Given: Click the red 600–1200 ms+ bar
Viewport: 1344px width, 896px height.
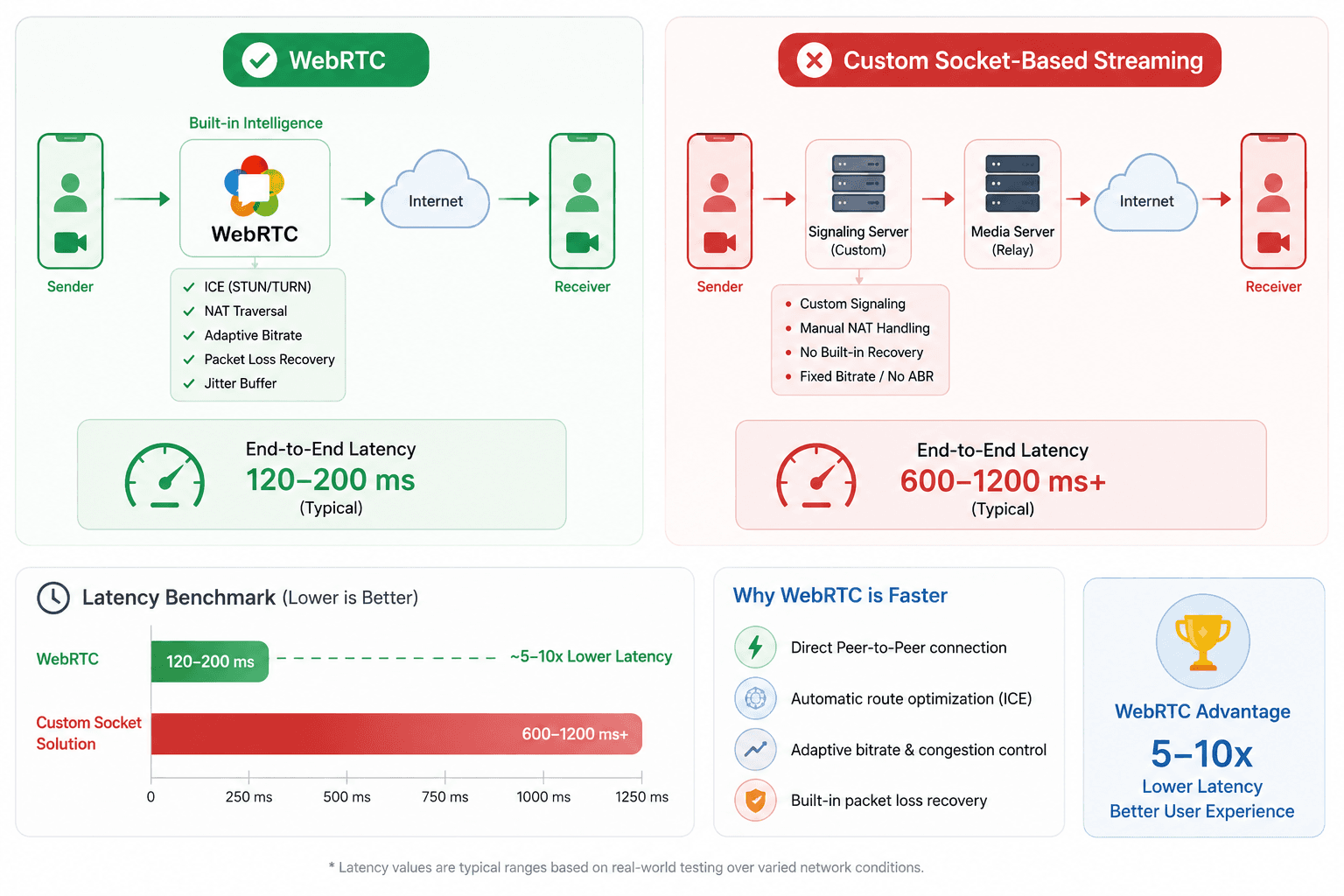Looking at the screenshot, I should [x=396, y=733].
